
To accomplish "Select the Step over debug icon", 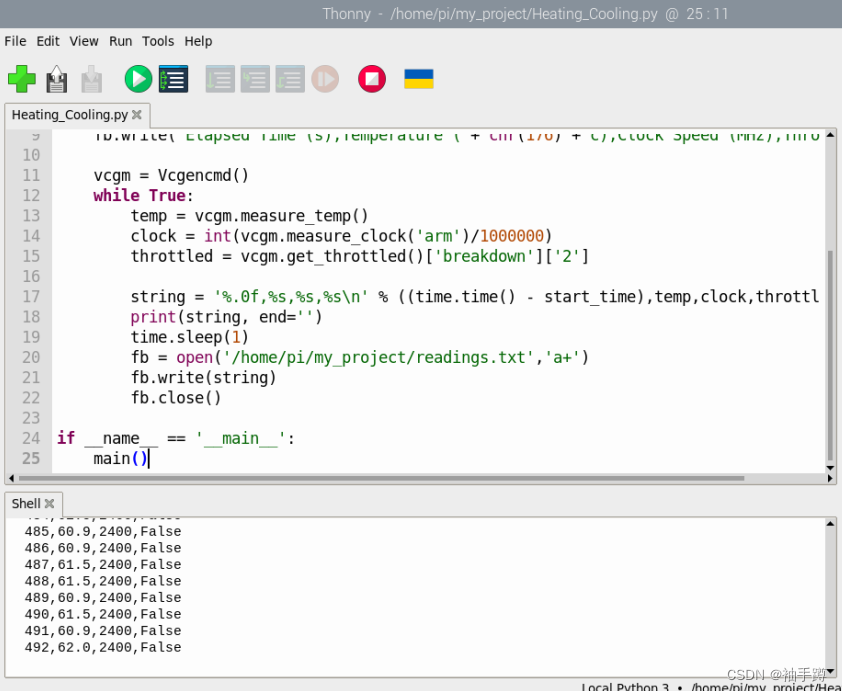I will (x=220, y=79).
